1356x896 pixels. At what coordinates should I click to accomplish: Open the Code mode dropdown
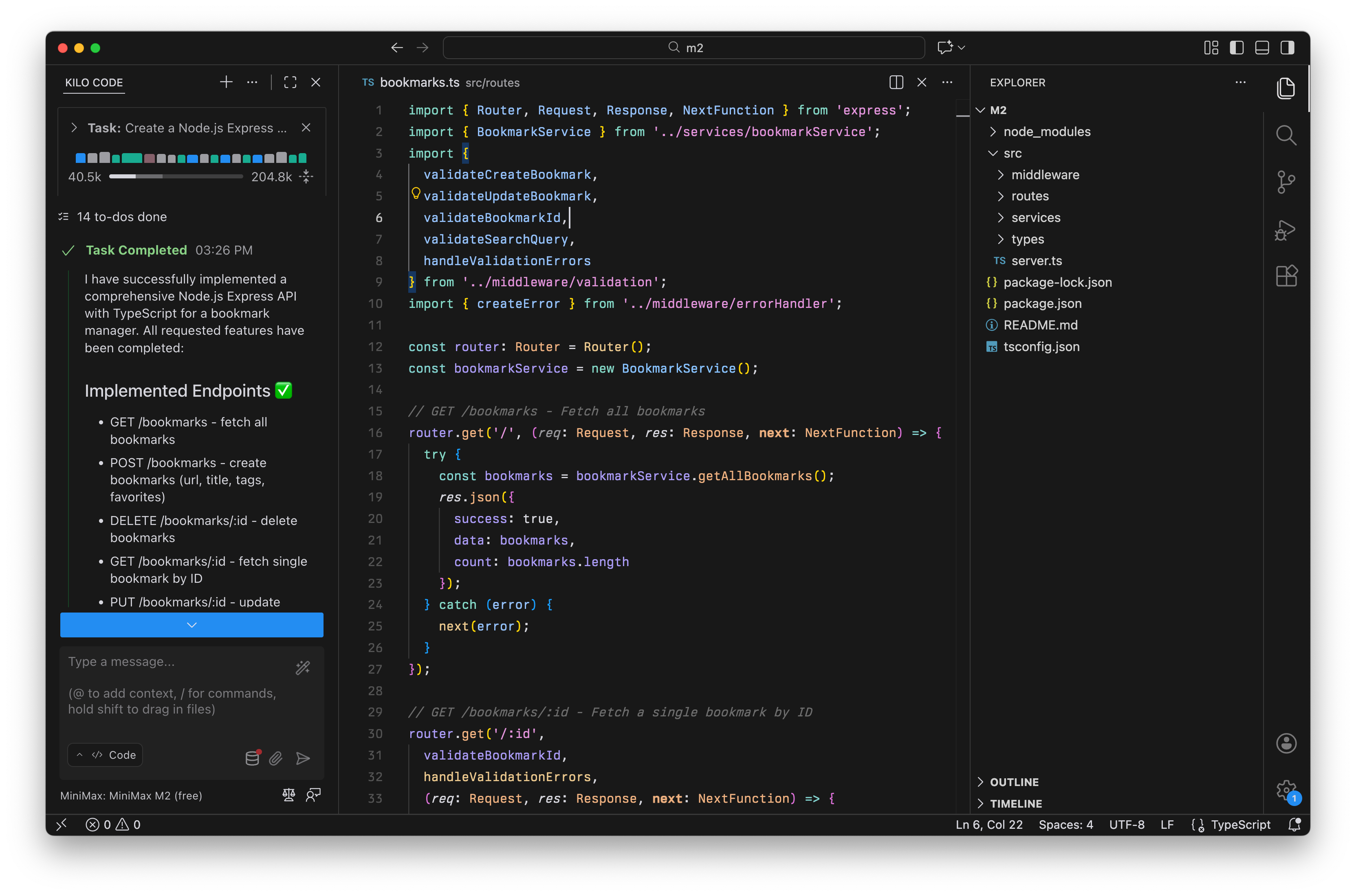106,755
